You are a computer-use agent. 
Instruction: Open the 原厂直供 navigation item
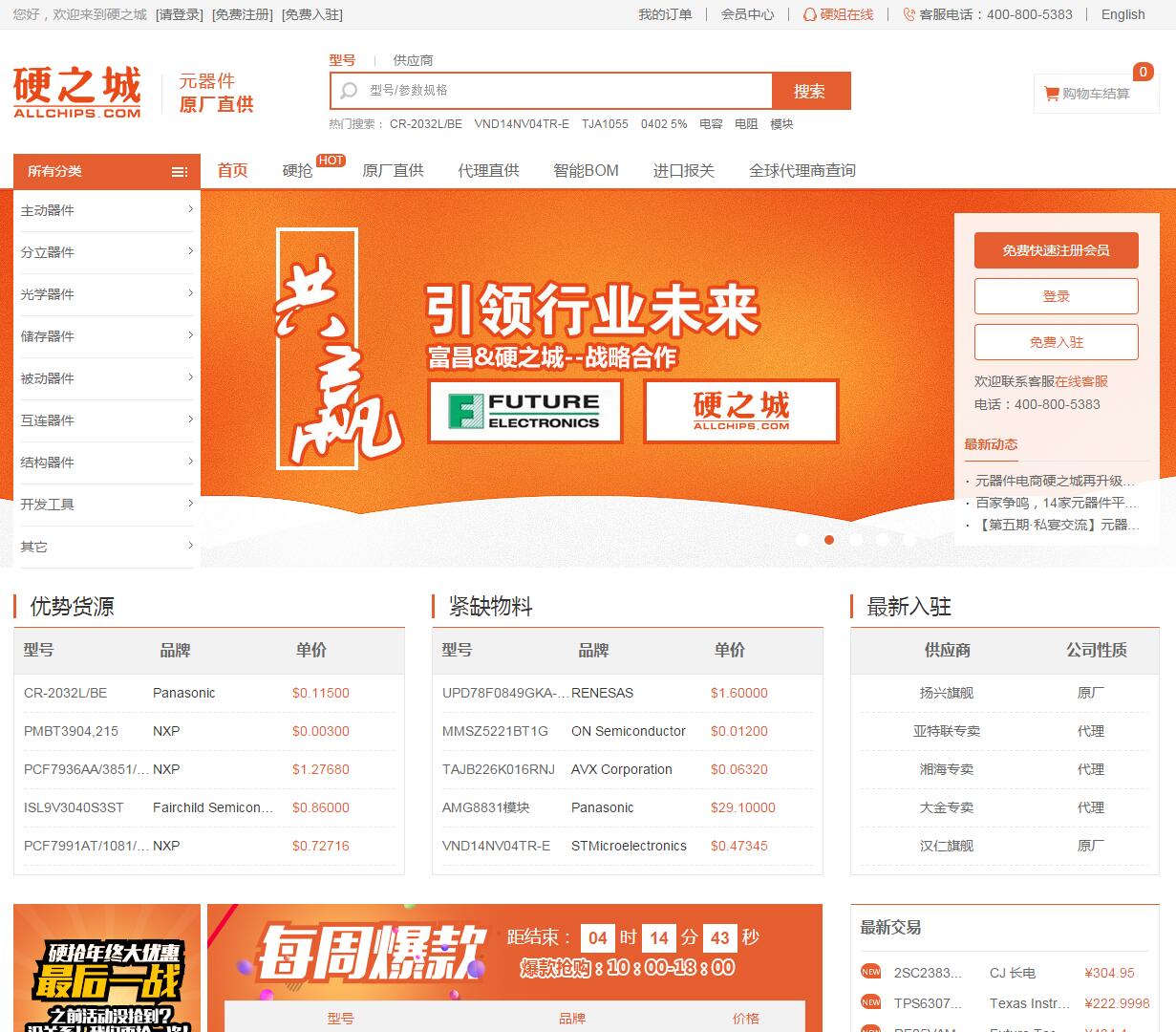[x=393, y=171]
